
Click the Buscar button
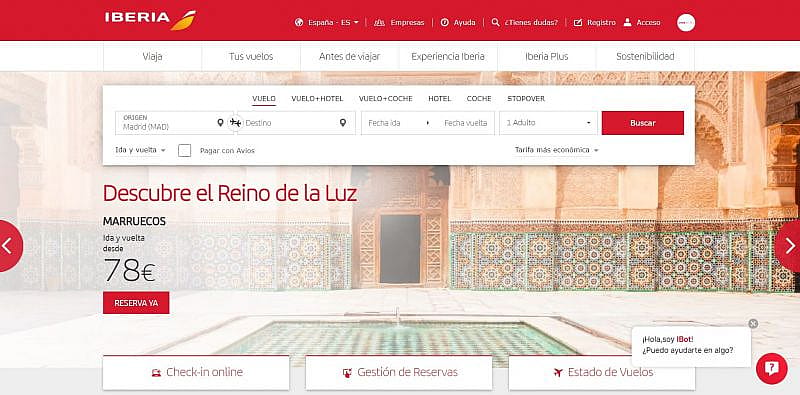[x=643, y=123]
